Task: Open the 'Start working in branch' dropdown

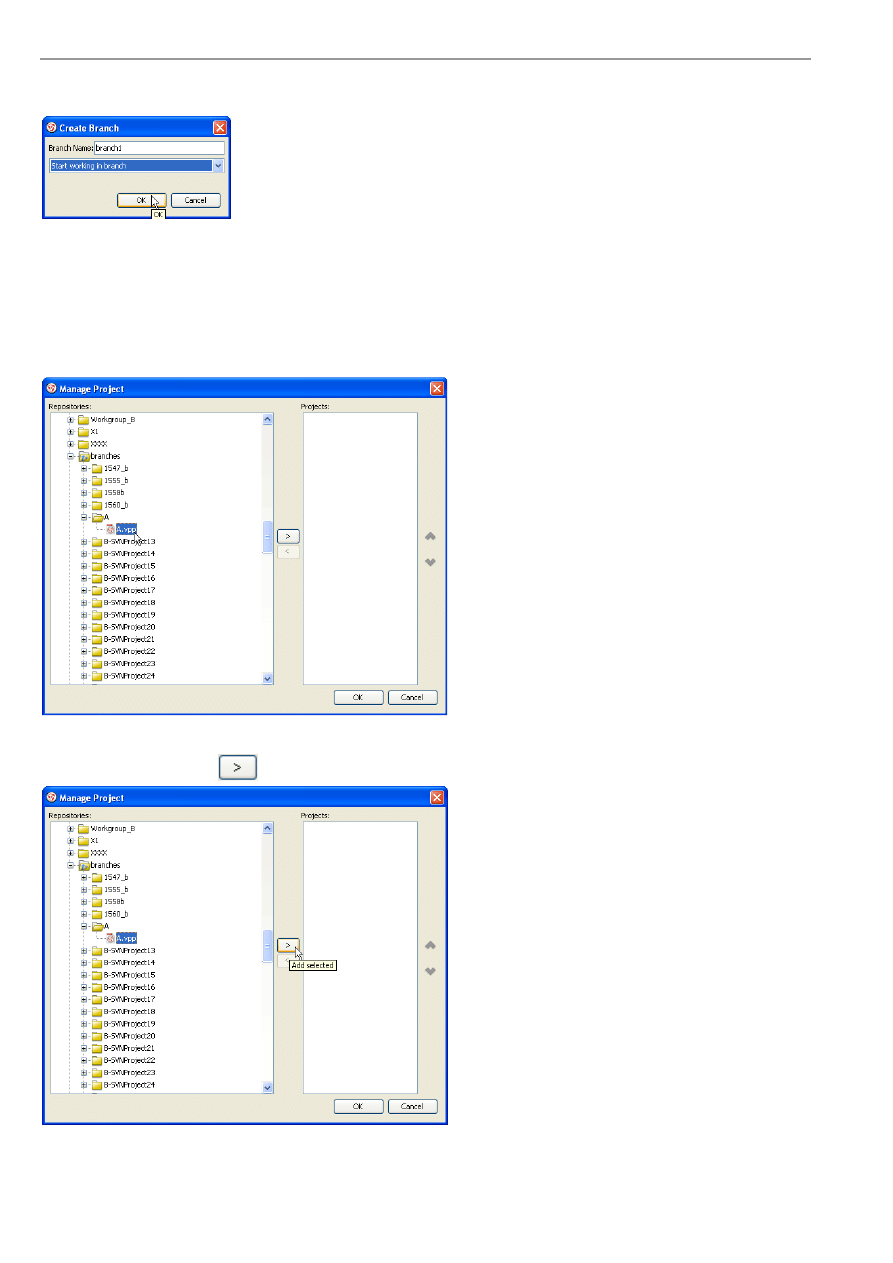Action: (218, 166)
